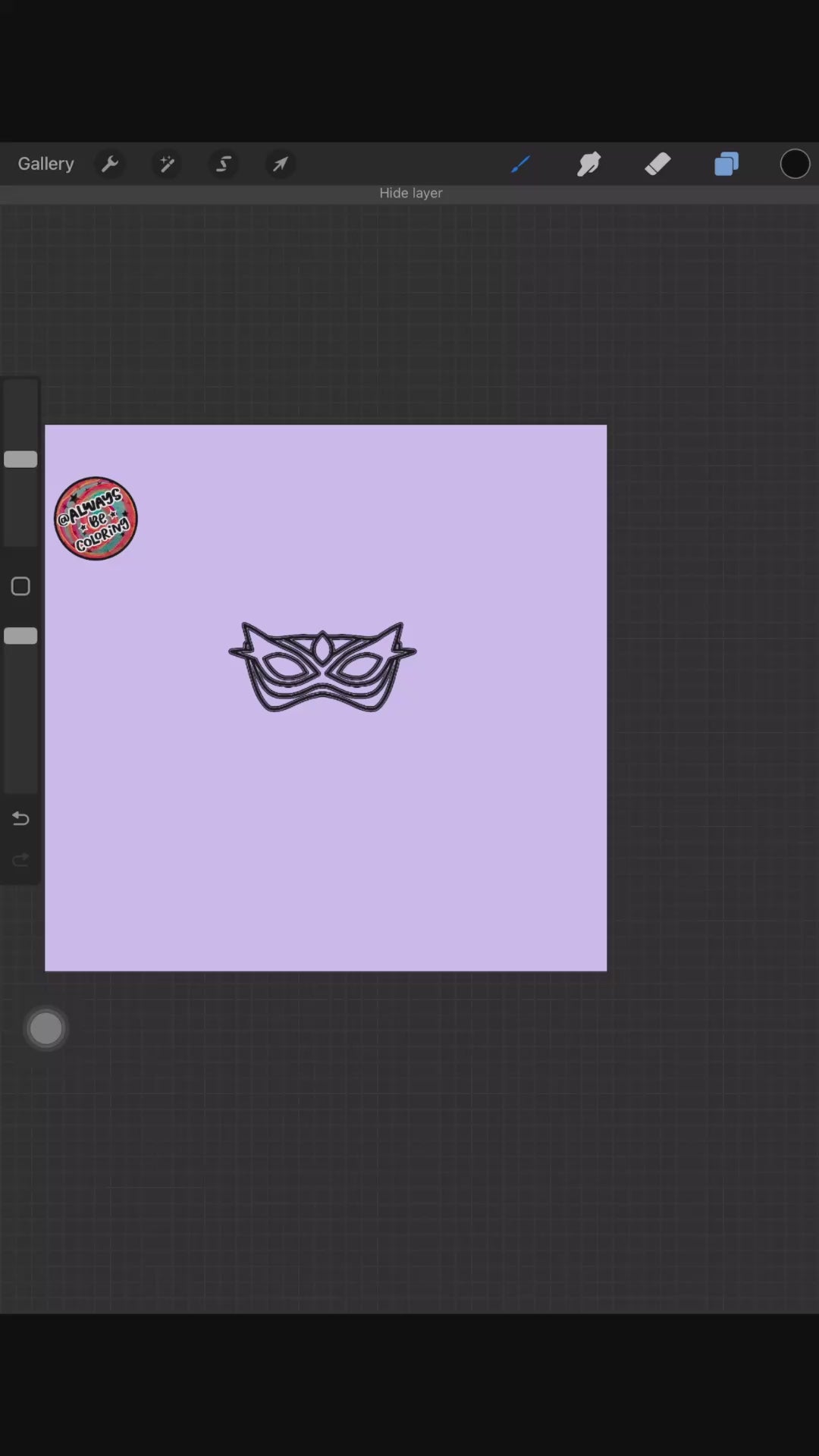Select the Smudge tool
Screen dimensions: 819x1456
point(589,164)
